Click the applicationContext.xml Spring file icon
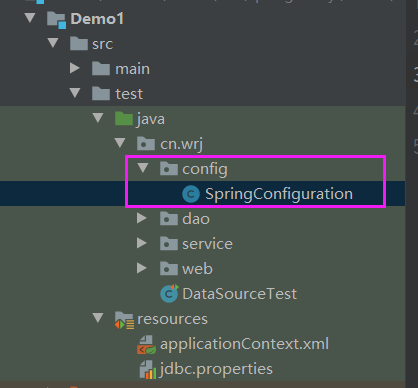418x388 pixels. pos(146,345)
